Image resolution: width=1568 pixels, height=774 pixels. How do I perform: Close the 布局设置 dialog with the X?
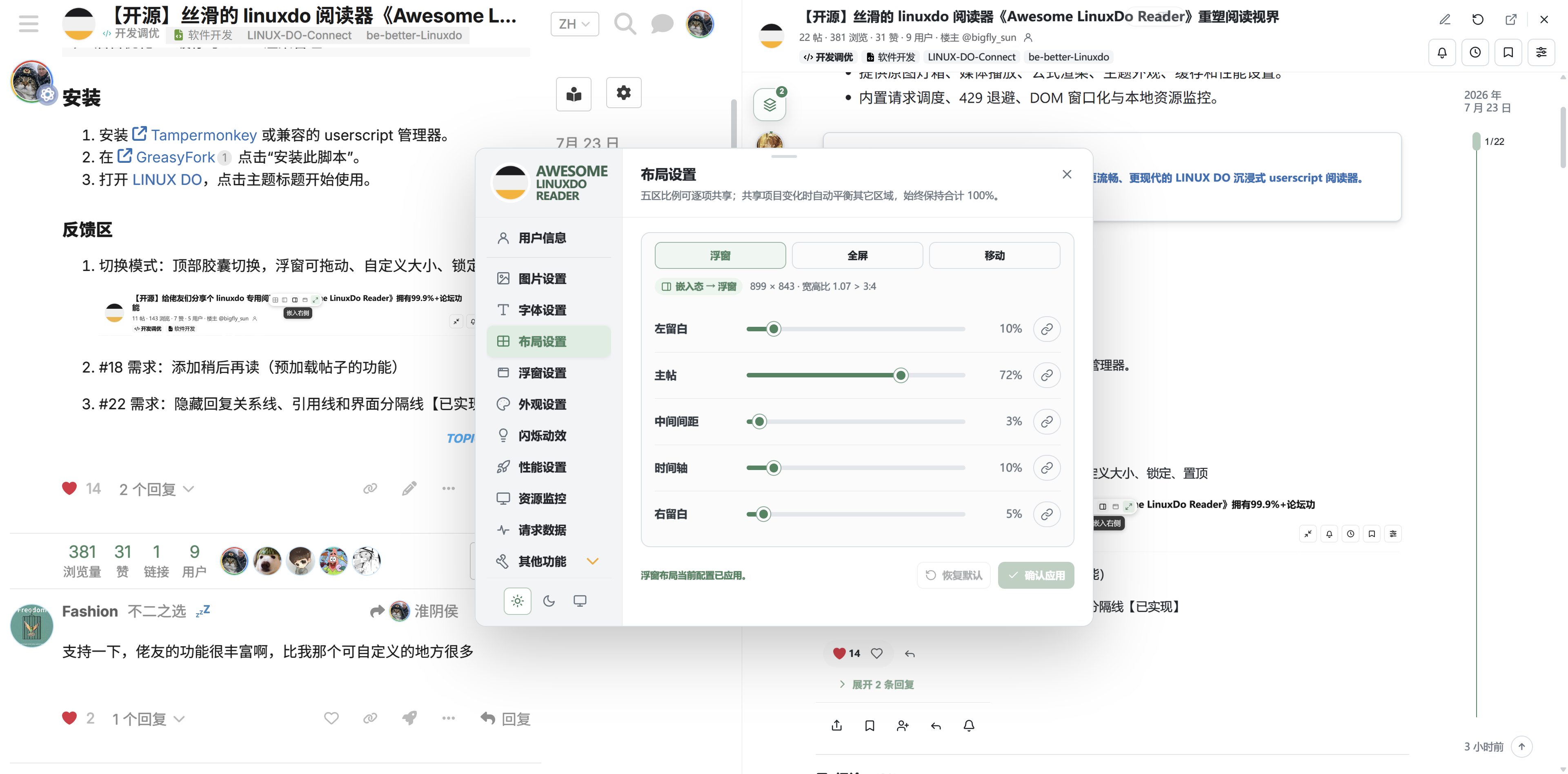[1066, 175]
